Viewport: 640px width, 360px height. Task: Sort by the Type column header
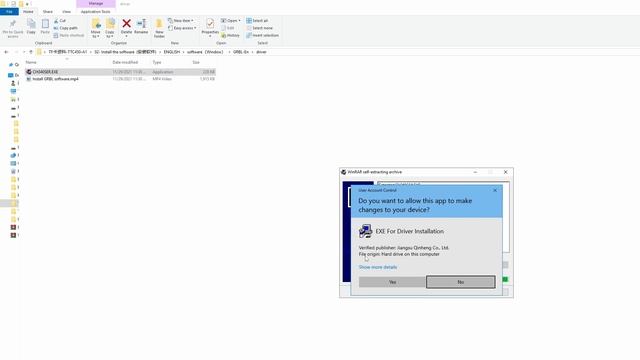coord(157,62)
